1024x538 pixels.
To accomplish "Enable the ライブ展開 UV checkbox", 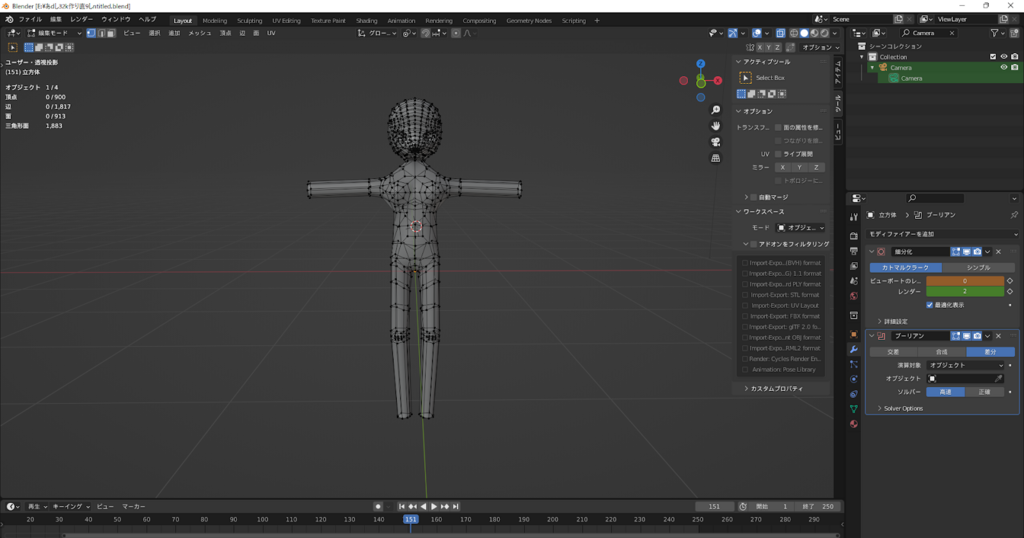I will click(x=778, y=154).
